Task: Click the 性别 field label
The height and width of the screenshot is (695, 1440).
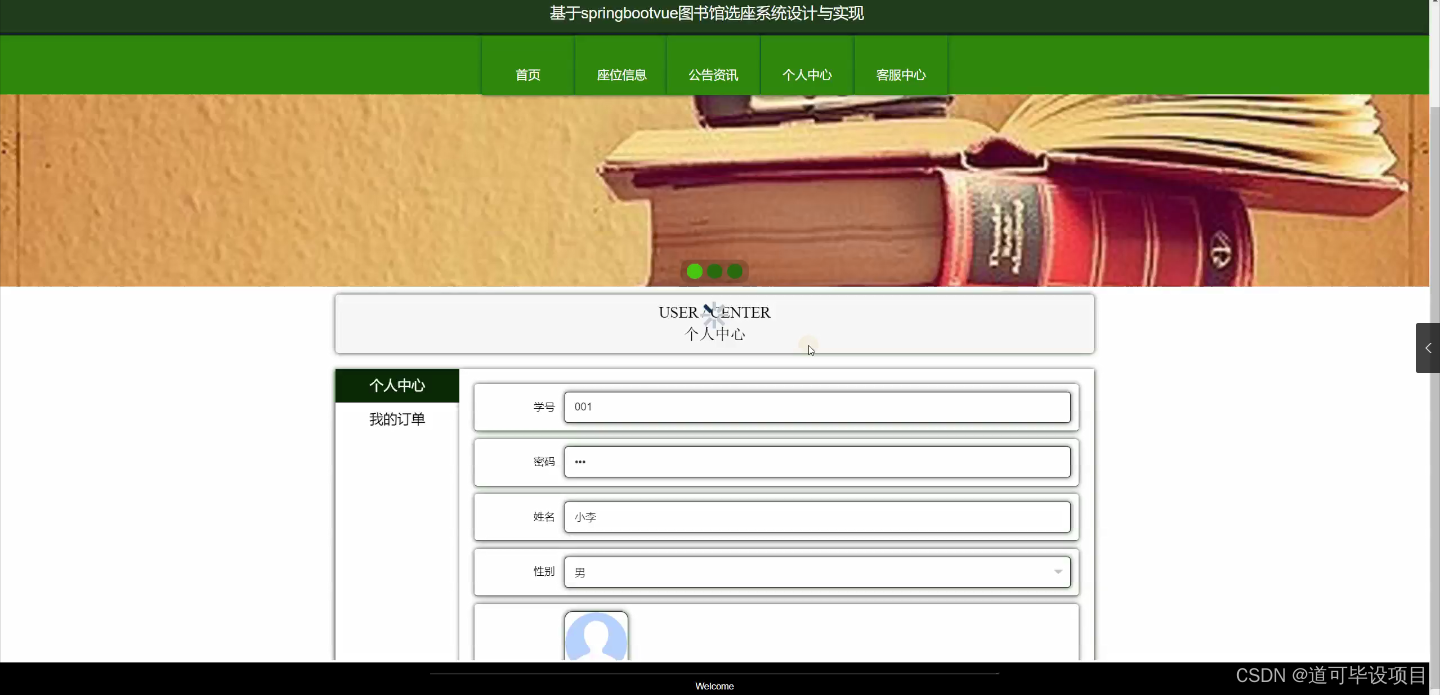Action: [x=544, y=571]
